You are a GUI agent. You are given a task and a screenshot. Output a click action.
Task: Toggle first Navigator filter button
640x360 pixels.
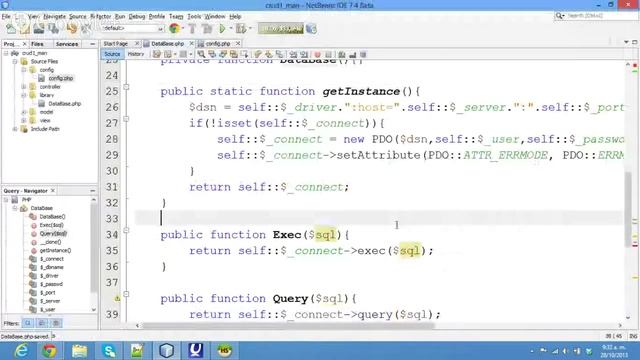[x=28, y=323]
